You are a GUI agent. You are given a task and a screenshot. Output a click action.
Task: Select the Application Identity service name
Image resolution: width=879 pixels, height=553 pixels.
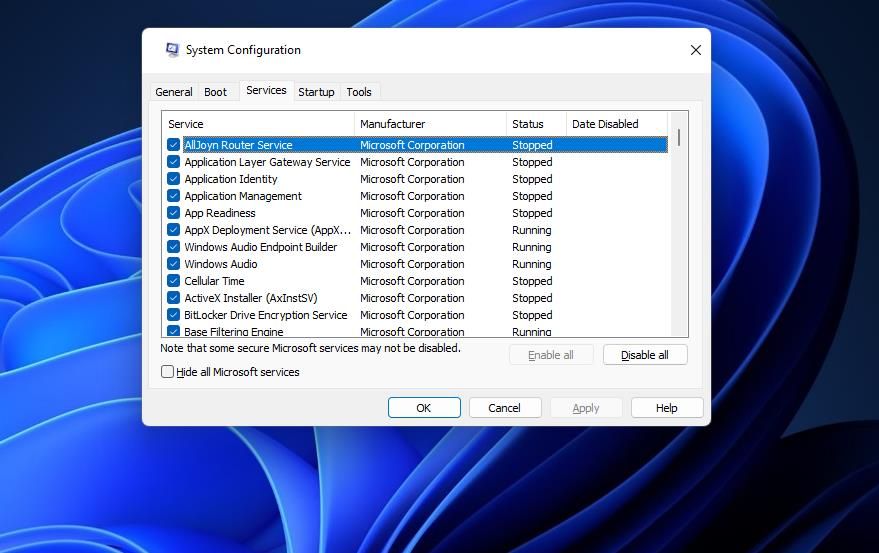pyautogui.click(x=230, y=179)
